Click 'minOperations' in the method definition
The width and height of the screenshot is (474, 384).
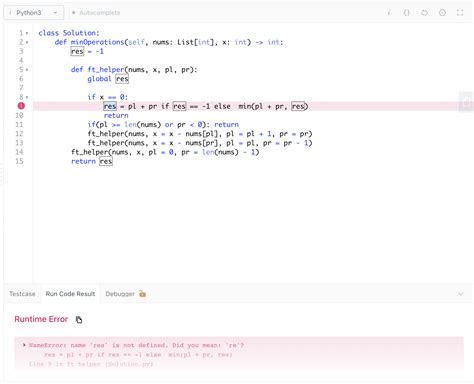point(97,42)
